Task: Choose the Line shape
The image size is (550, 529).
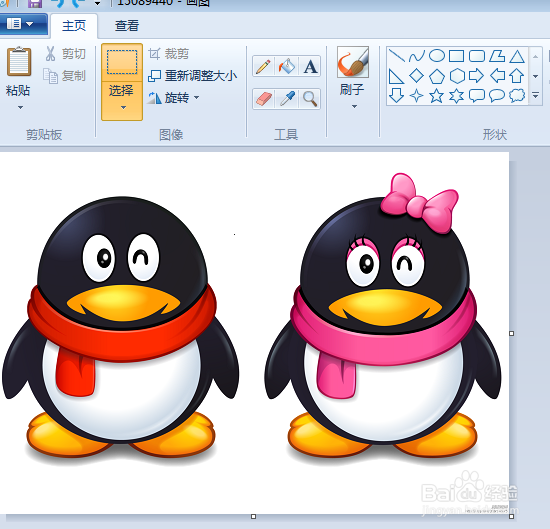Action: [x=397, y=56]
